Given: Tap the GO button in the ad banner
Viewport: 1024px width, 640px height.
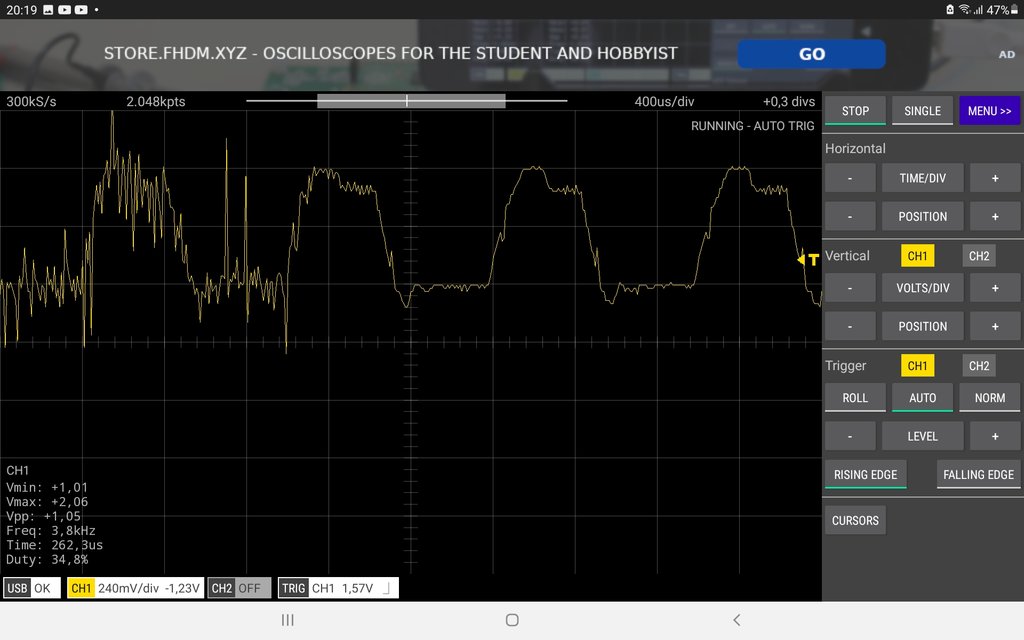Looking at the screenshot, I should pos(812,54).
